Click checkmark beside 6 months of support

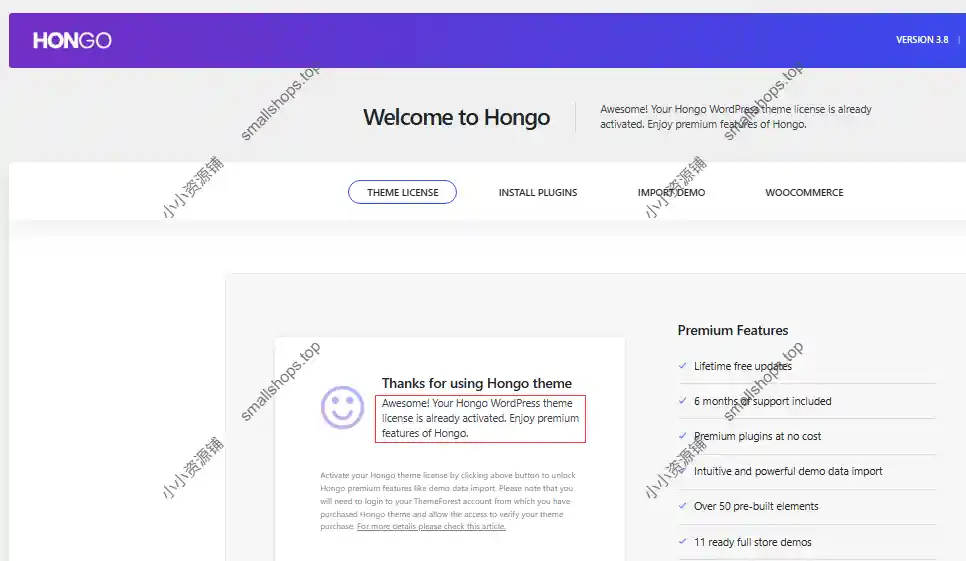(x=683, y=401)
